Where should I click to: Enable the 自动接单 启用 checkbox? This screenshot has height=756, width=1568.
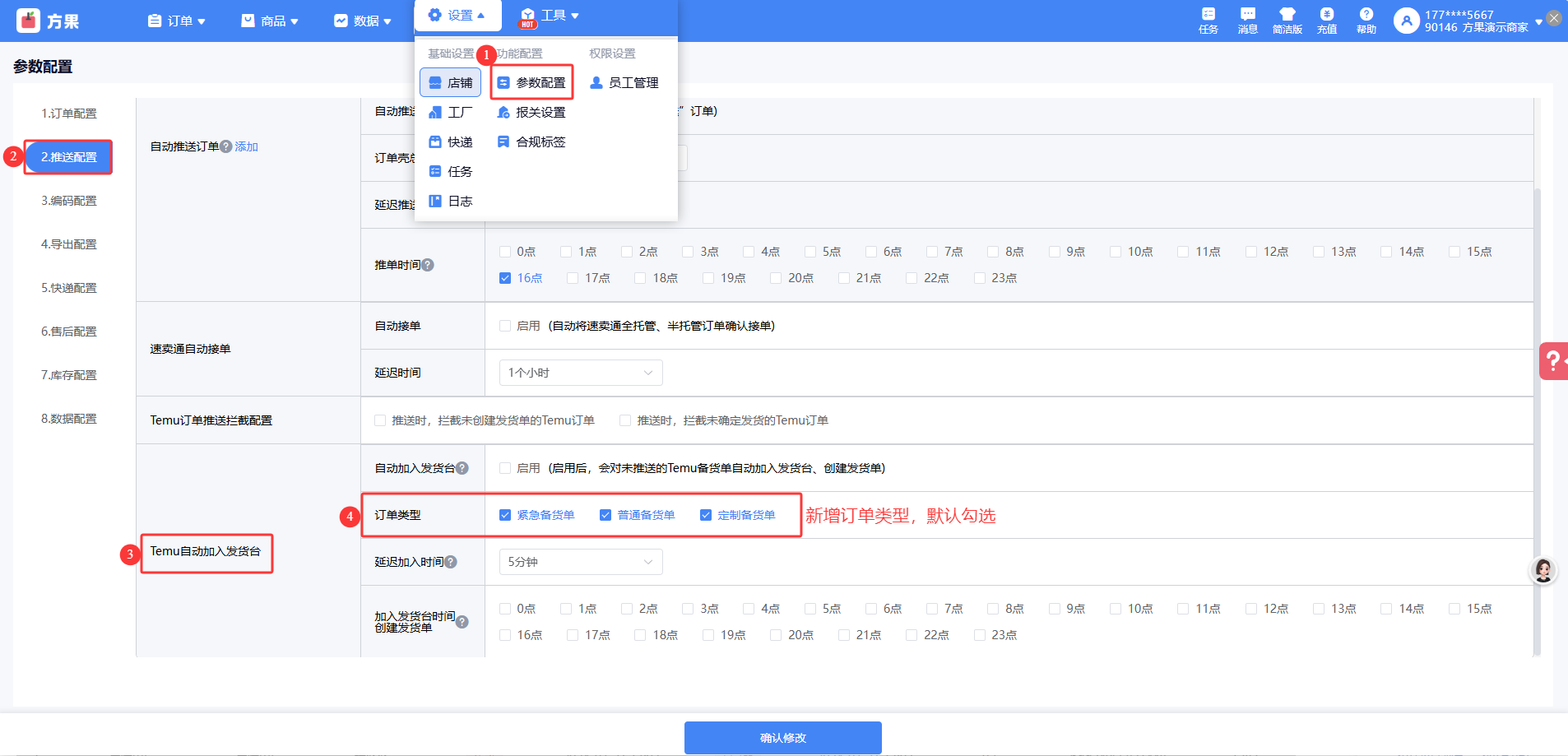coord(505,326)
